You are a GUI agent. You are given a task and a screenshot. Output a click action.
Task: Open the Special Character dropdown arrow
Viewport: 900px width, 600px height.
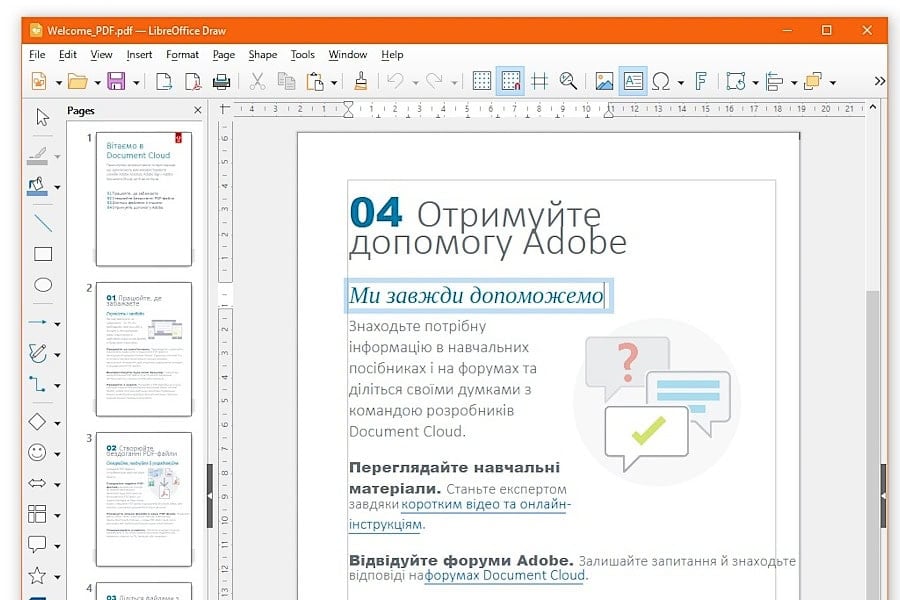pos(681,83)
